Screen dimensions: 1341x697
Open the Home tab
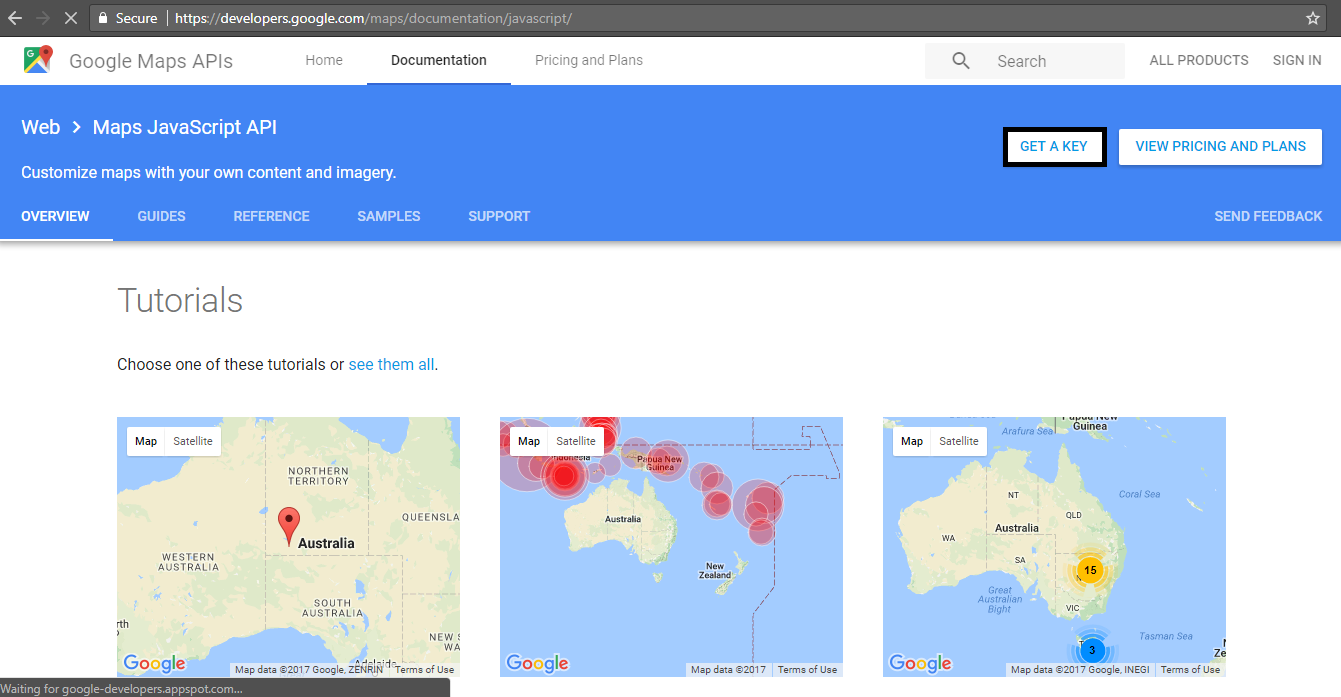coord(324,60)
